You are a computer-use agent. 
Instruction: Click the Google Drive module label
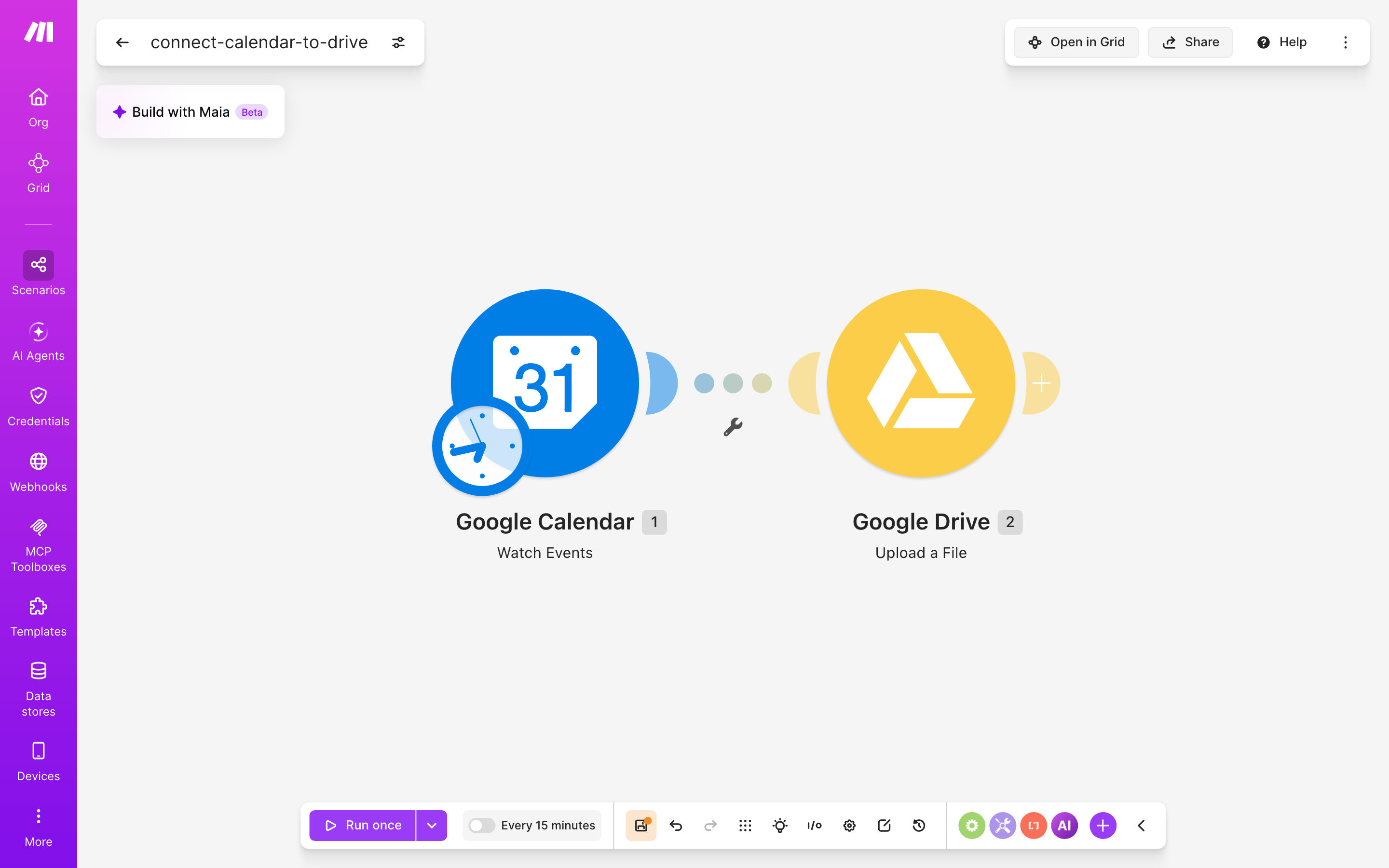click(x=921, y=522)
